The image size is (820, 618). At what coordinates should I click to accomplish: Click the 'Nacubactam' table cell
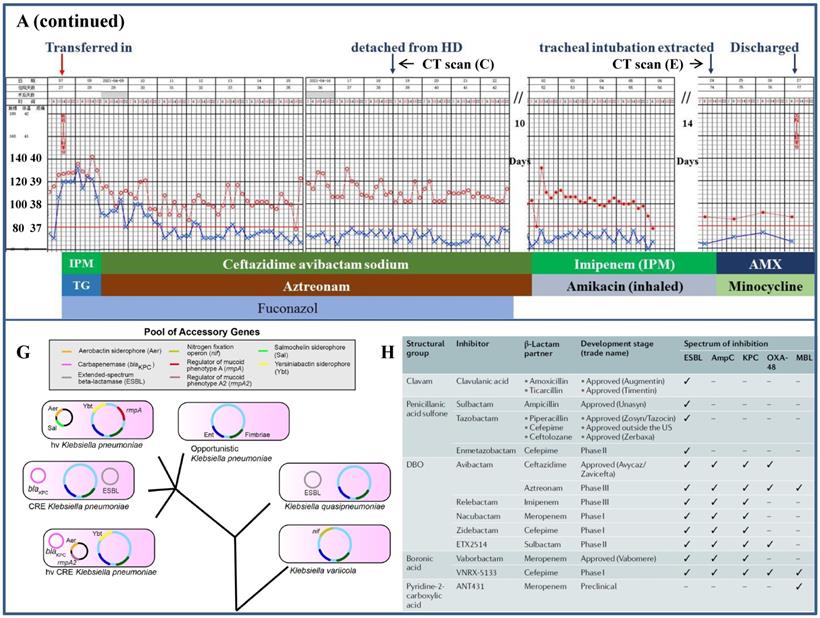point(478,516)
